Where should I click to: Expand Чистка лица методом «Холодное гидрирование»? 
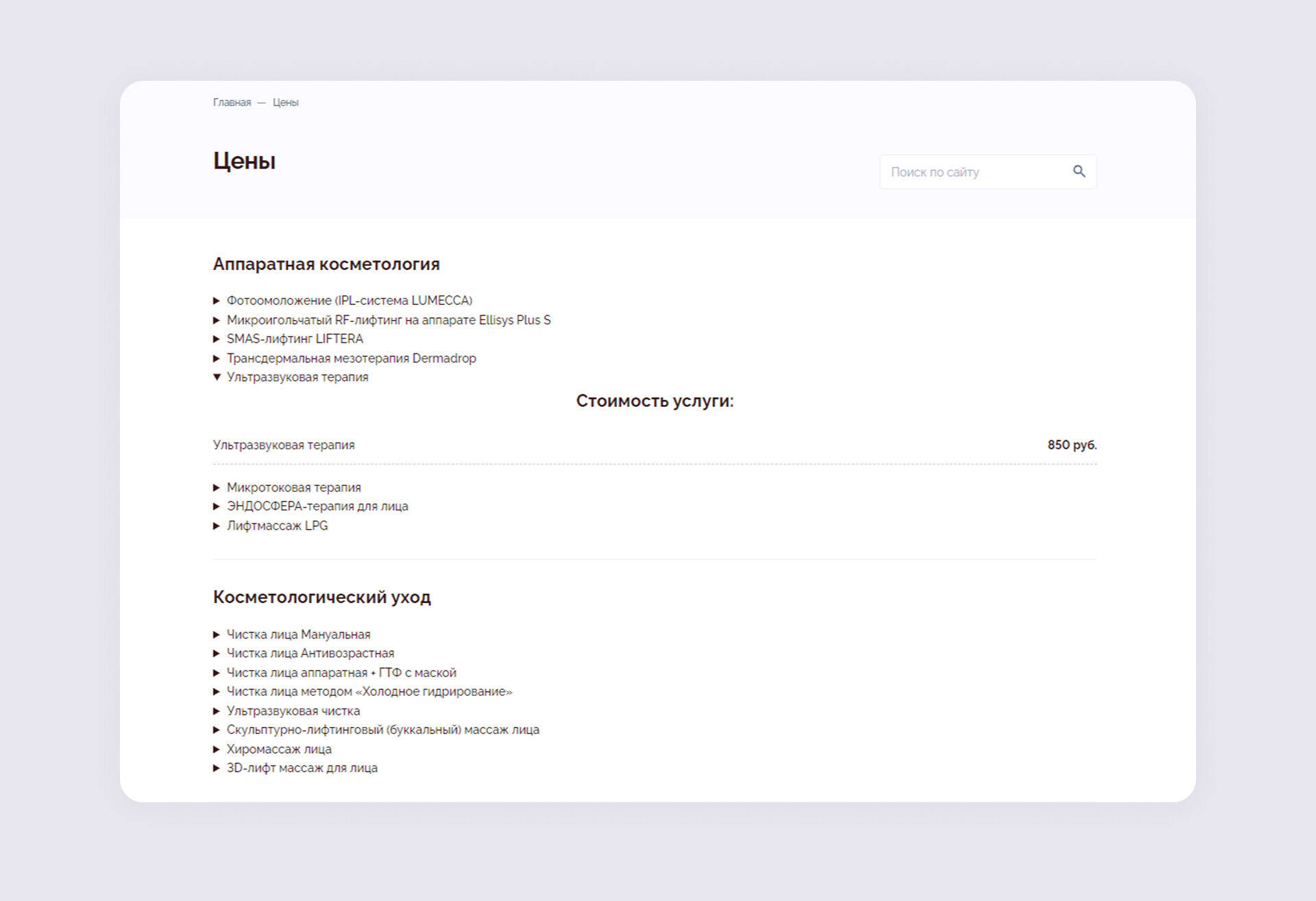pos(369,692)
